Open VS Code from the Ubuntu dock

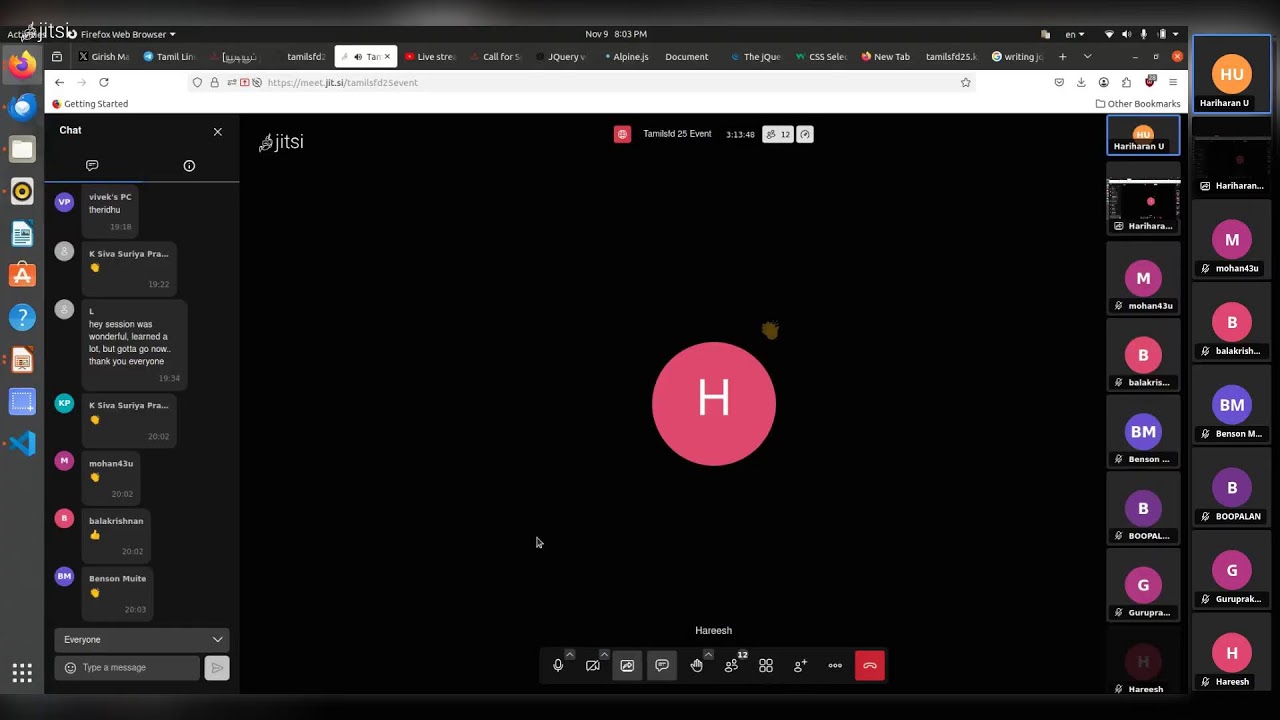[22, 443]
